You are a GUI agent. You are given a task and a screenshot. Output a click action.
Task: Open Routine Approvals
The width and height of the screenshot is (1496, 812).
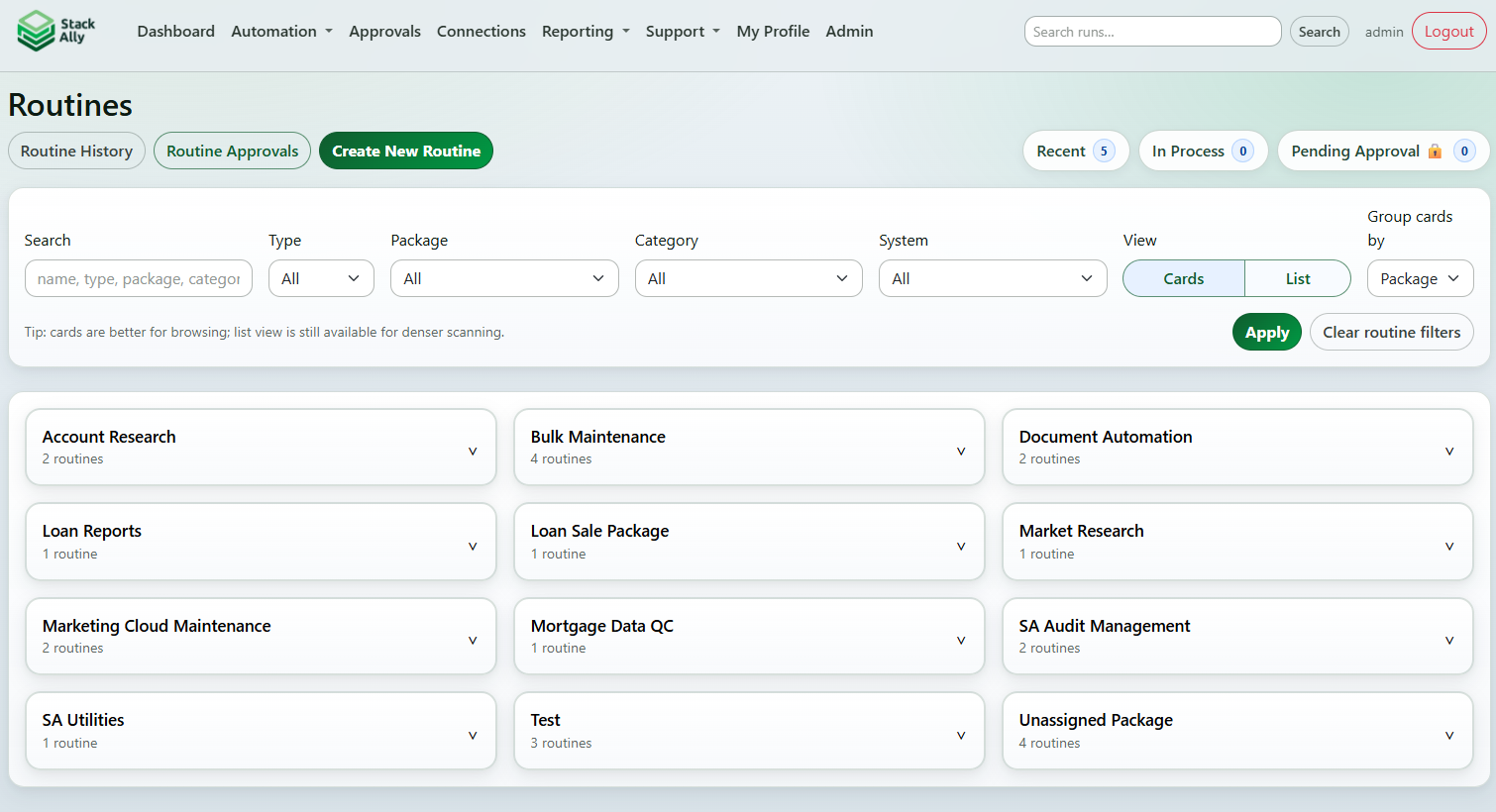(232, 151)
